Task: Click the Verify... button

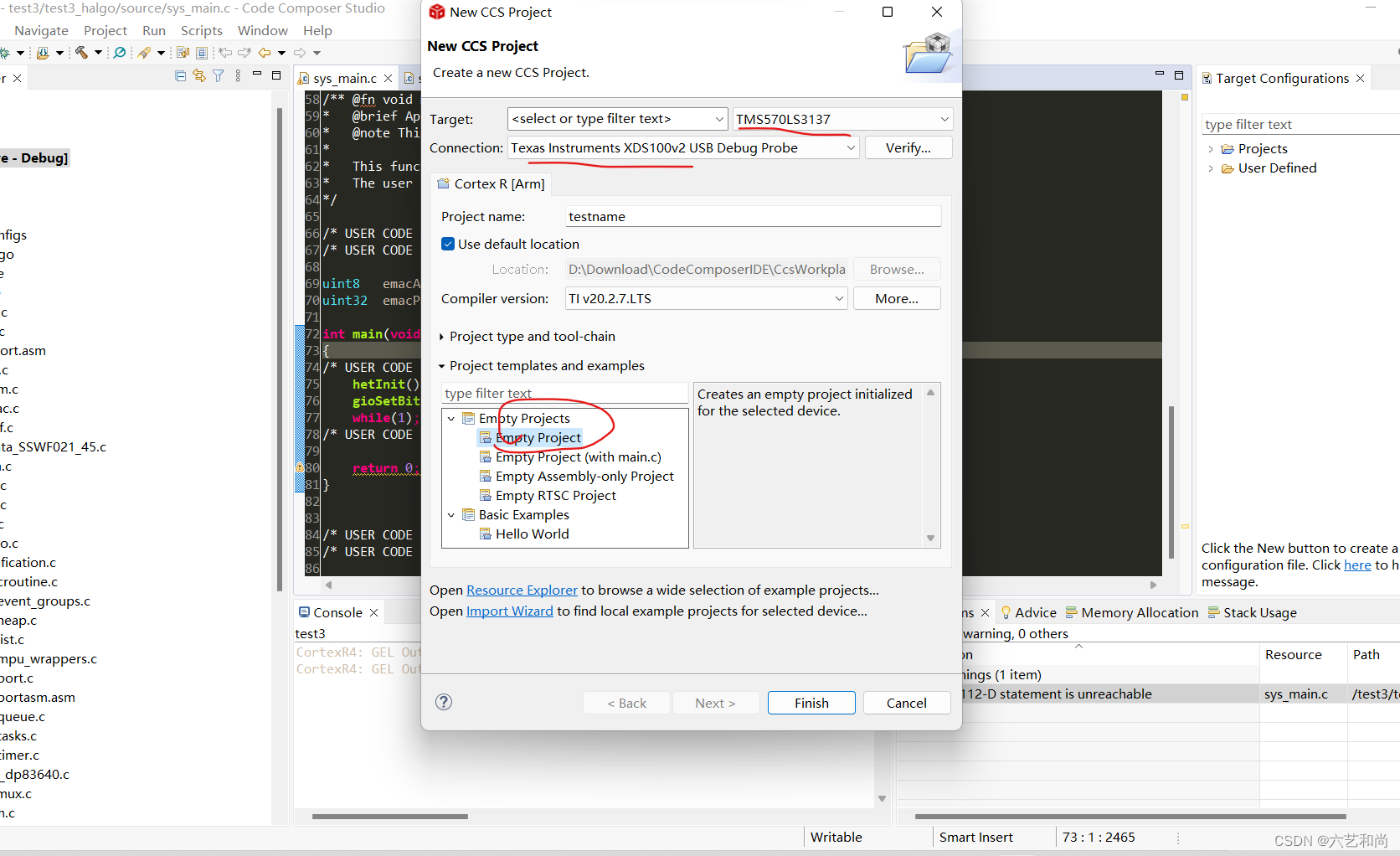Action: coord(908,147)
